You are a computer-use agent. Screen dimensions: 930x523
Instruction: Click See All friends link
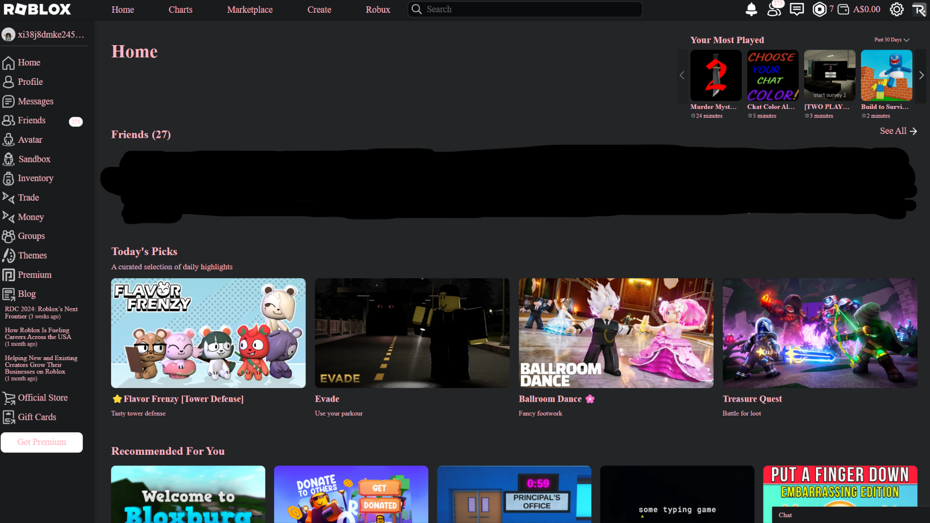coord(898,131)
